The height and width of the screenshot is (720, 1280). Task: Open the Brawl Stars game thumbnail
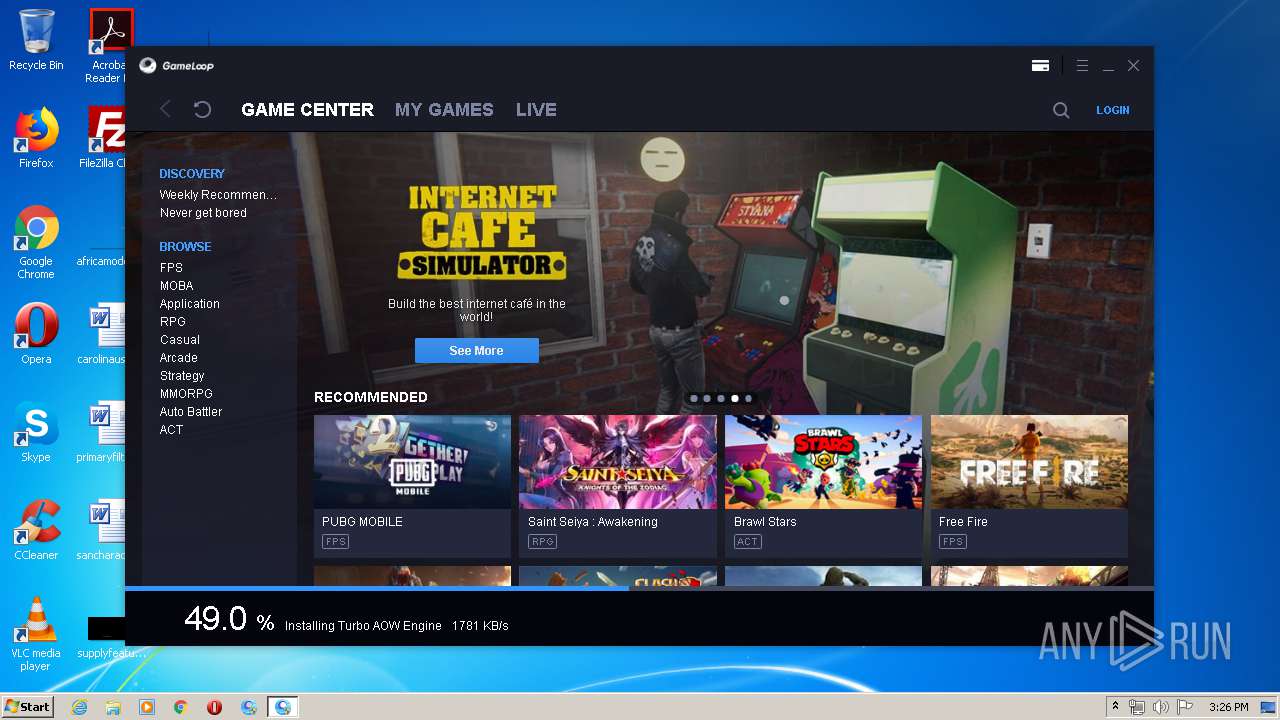(x=823, y=462)
